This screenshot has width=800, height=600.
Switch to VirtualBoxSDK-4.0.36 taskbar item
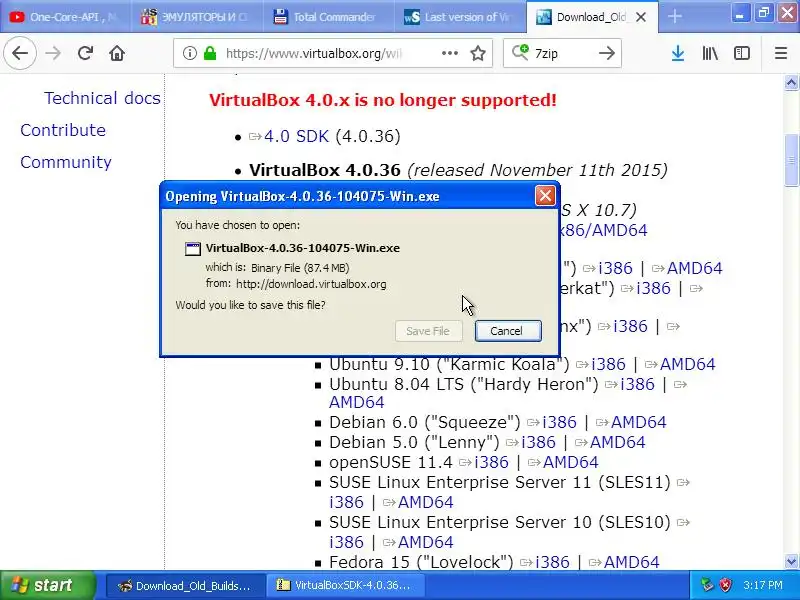pyautogui.click(x=345, y=585)
